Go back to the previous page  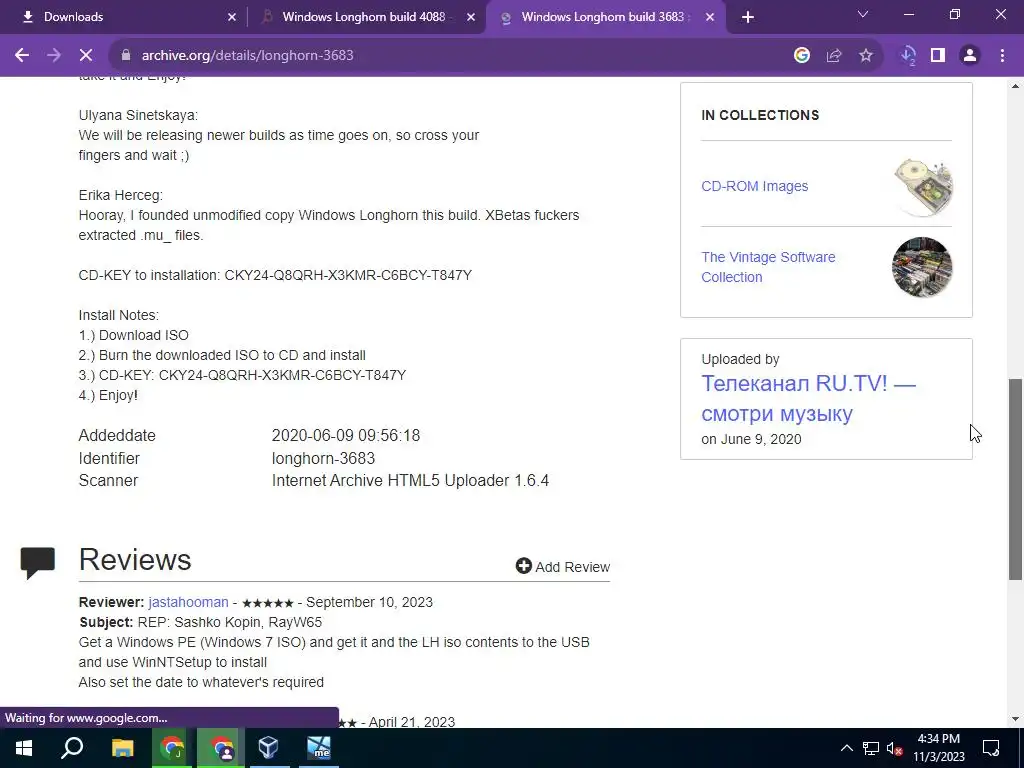22,56
